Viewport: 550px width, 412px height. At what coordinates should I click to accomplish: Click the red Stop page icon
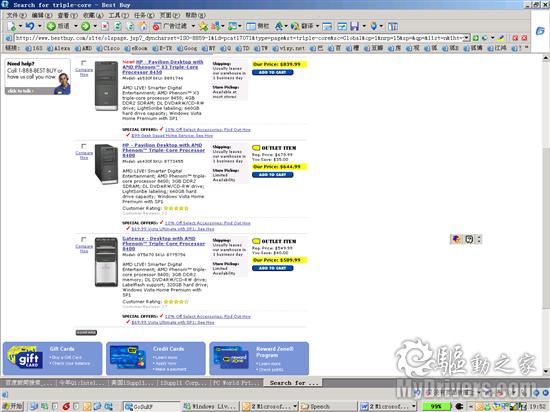pyautogui.click(x=105, y=26)
